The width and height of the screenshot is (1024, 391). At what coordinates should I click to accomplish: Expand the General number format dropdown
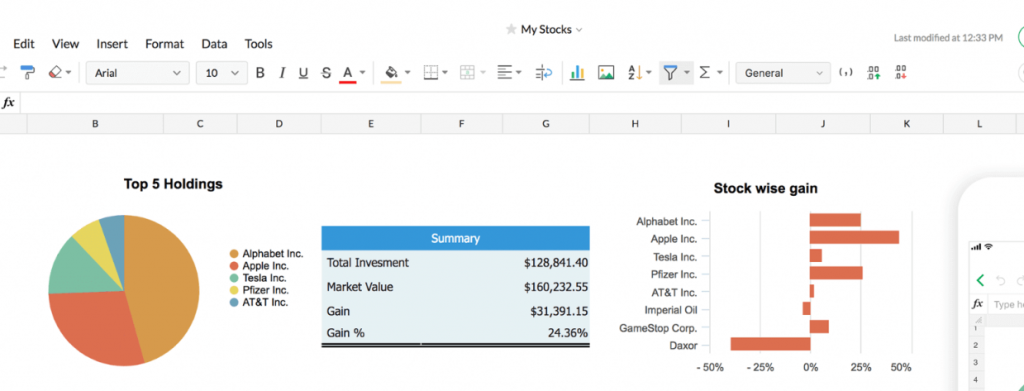pyautogui.click(x=783, y=73)
